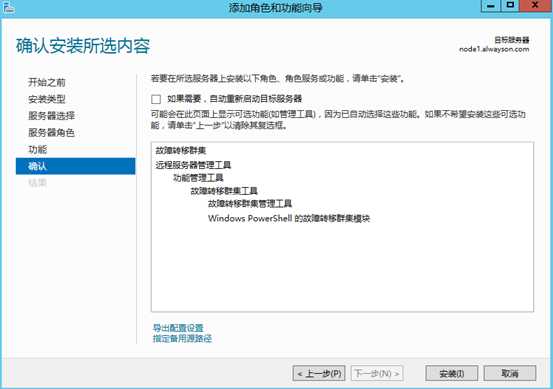Check the auto-restart target server checkbox

(x=156, y=99)
